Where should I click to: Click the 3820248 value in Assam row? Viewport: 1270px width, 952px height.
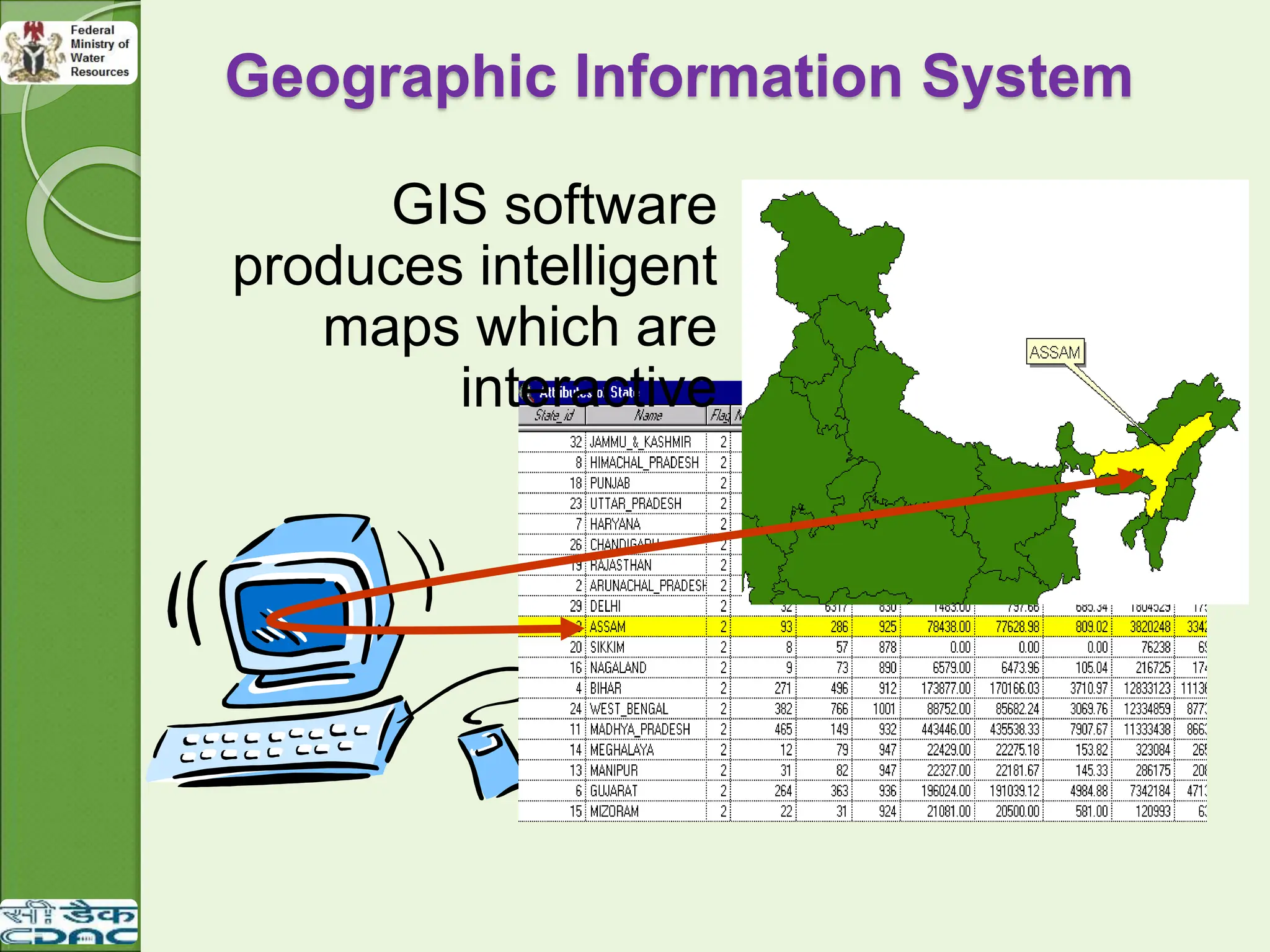pos(1150,627)
